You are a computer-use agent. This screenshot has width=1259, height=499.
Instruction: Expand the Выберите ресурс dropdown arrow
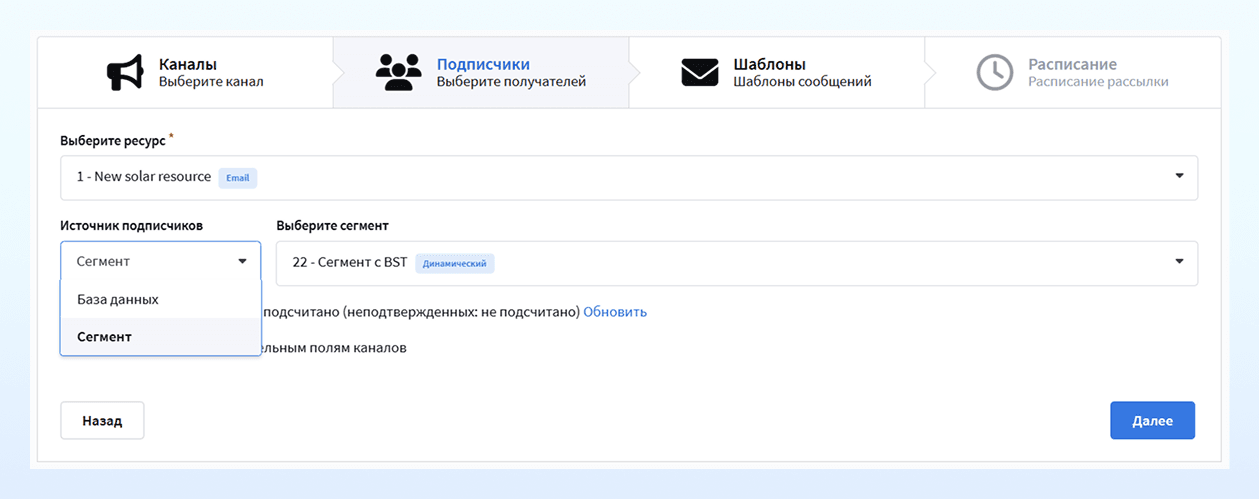pos(1179,177)
